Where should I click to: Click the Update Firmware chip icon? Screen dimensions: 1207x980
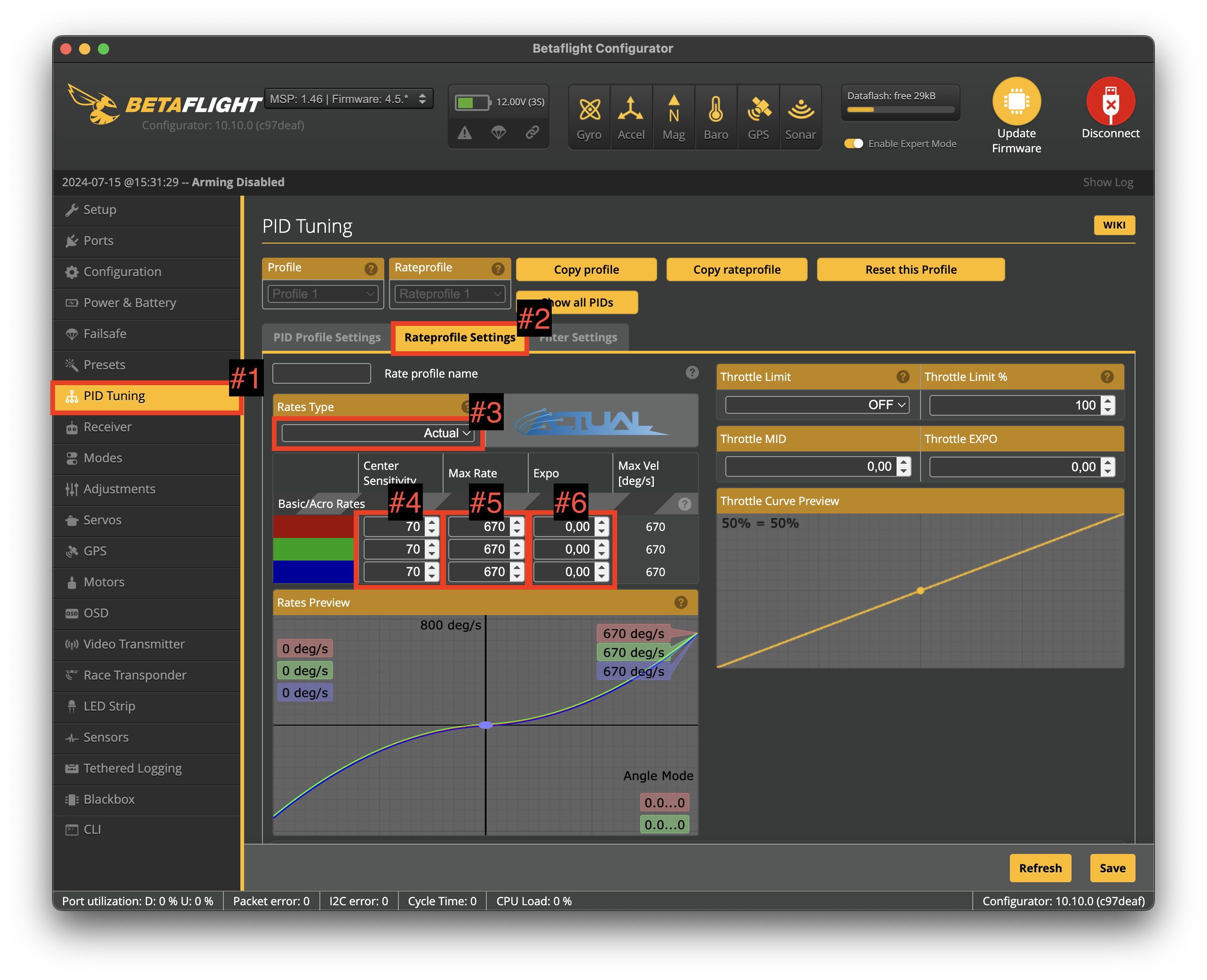(1016, 102)
